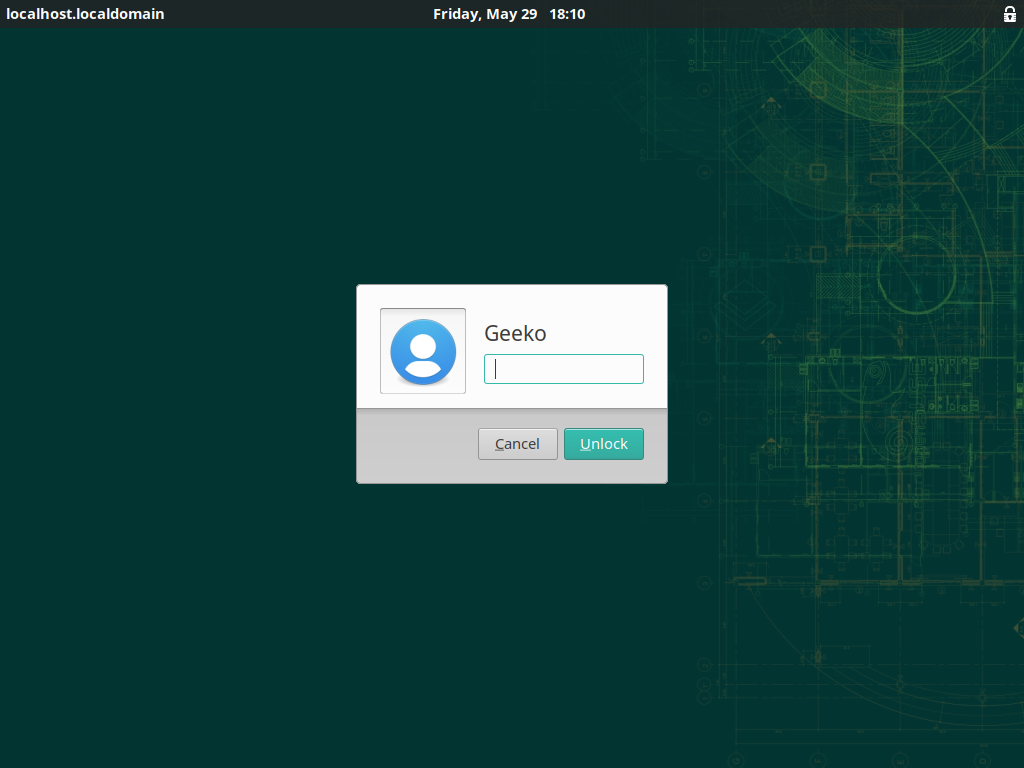
Task: Click the top panel between hostname and date
Action: [298, 14]
